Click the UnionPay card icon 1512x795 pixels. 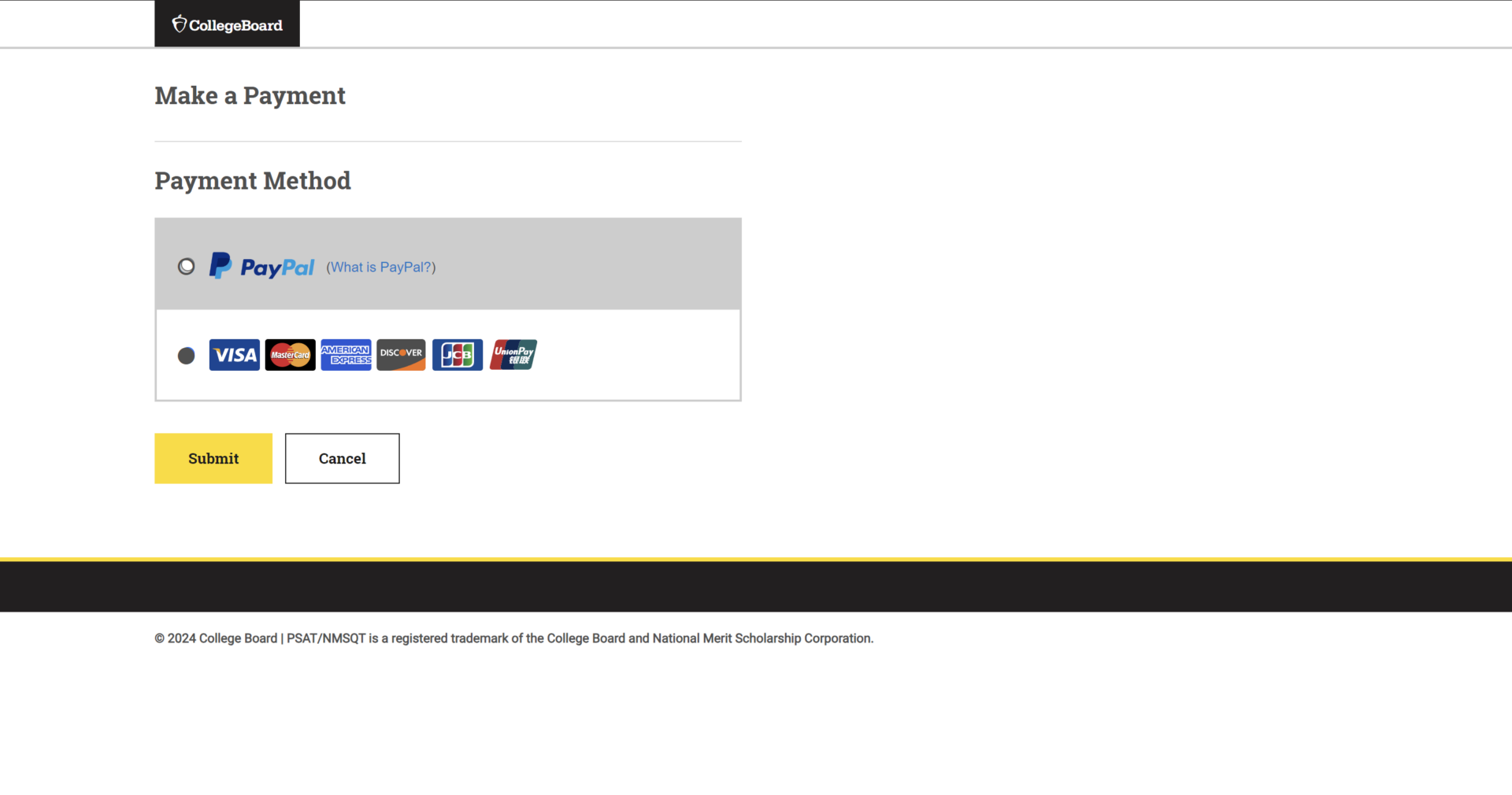513,355
